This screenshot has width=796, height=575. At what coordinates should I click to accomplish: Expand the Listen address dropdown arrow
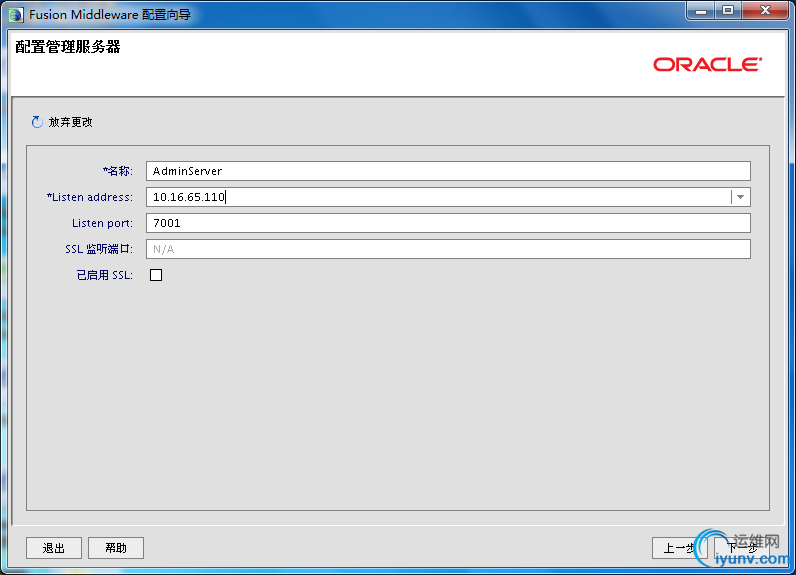[x=740, y=197]
